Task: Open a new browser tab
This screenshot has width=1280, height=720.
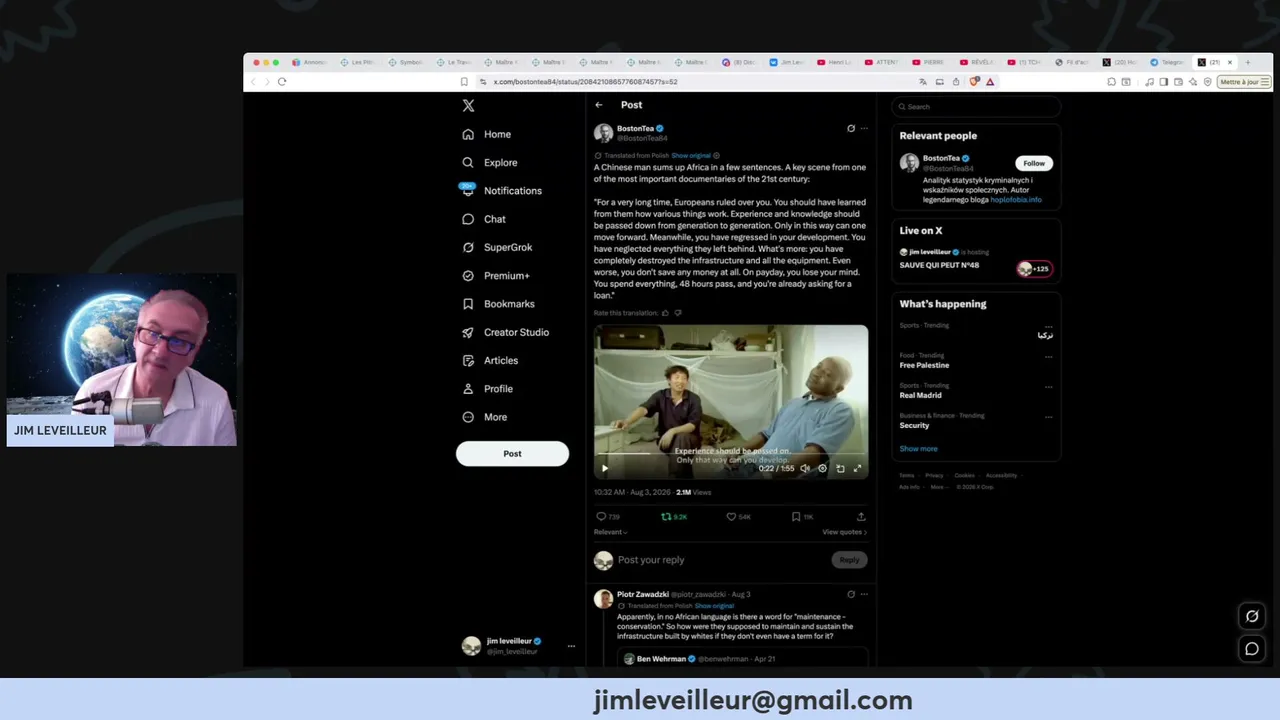Action: pos(1247,62)
